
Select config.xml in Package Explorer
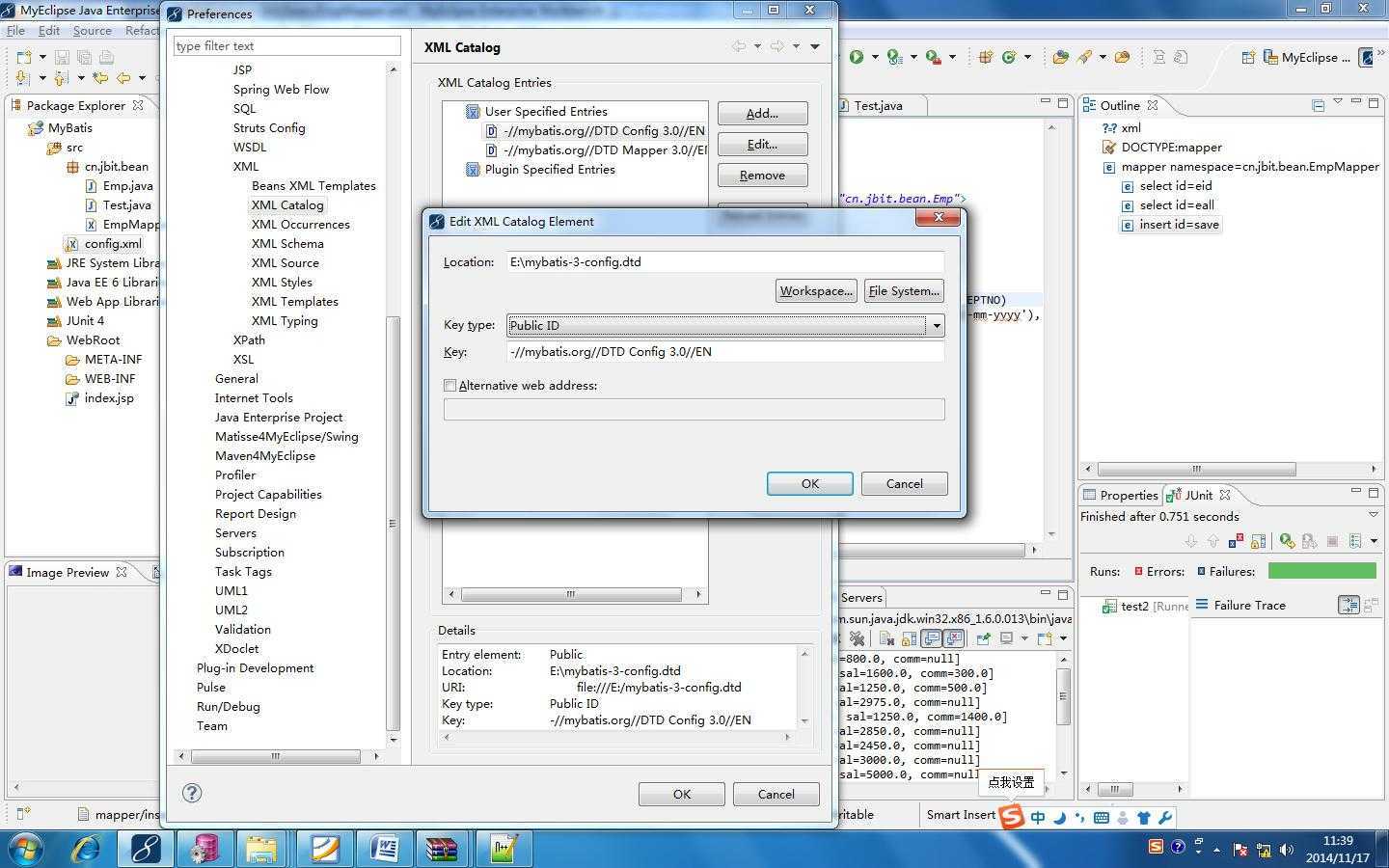pyautogui.click(x=113, y=243)
